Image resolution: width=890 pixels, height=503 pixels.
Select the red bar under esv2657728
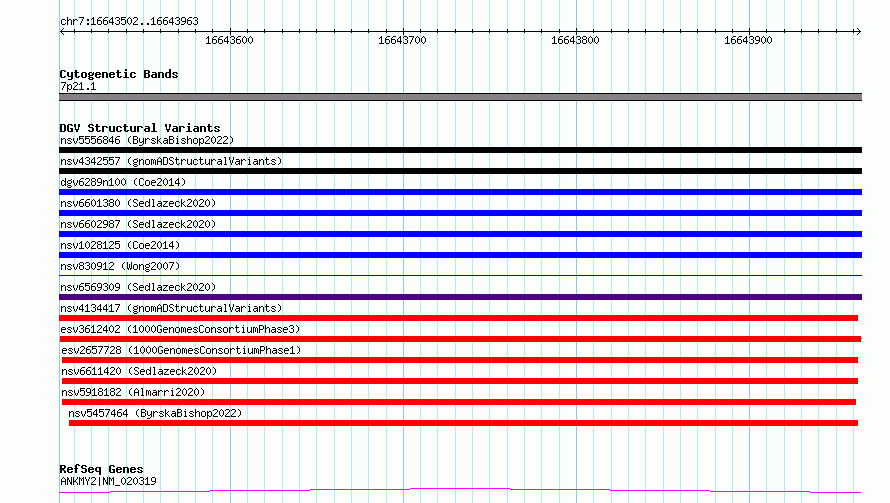[x=460, y=360]
